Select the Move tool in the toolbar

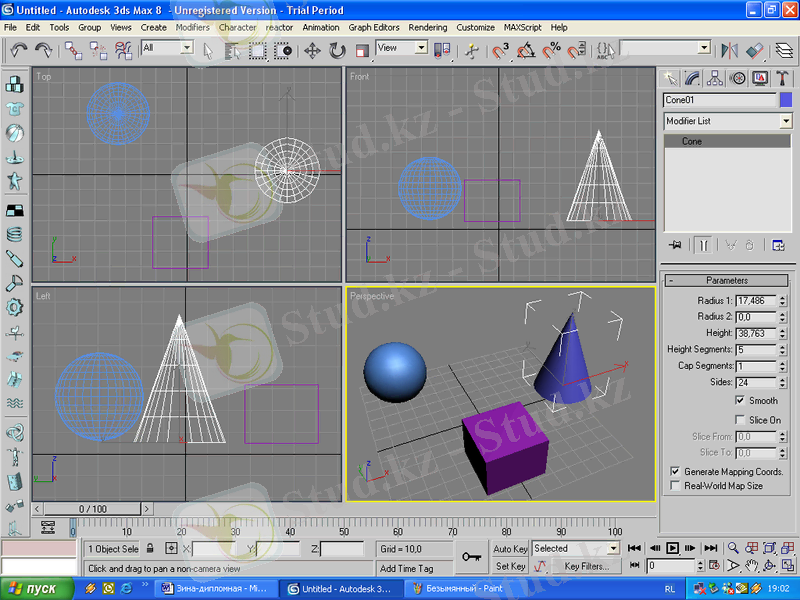pos(312,49)
